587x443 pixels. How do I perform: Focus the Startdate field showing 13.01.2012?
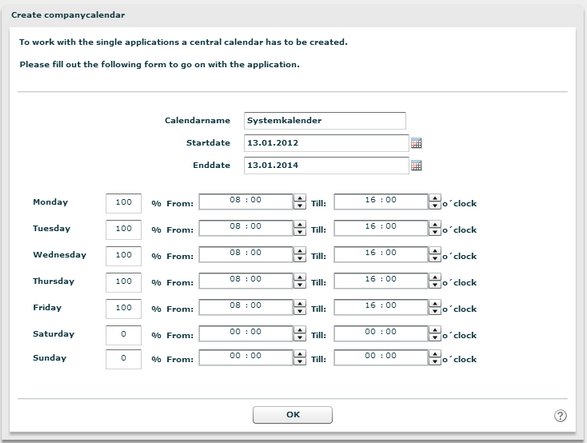[326, 143]
